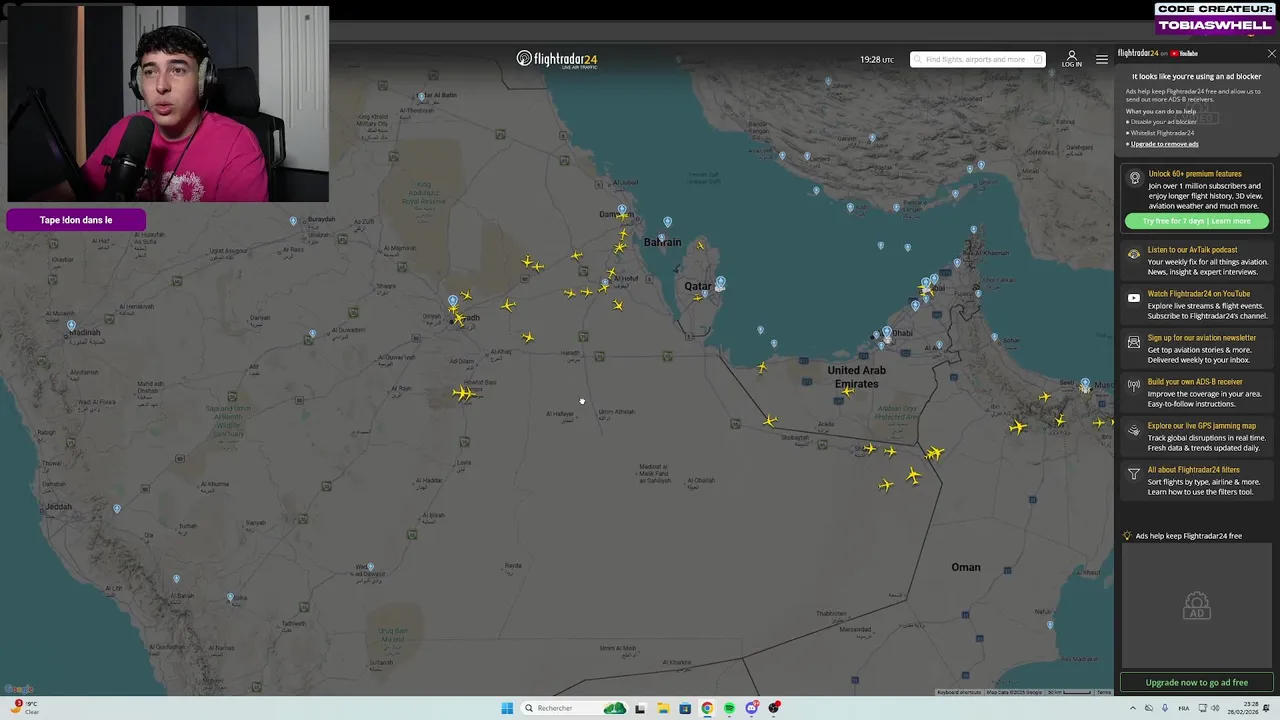Click Upgrade now to go ad free

[x=1196, y=683]
